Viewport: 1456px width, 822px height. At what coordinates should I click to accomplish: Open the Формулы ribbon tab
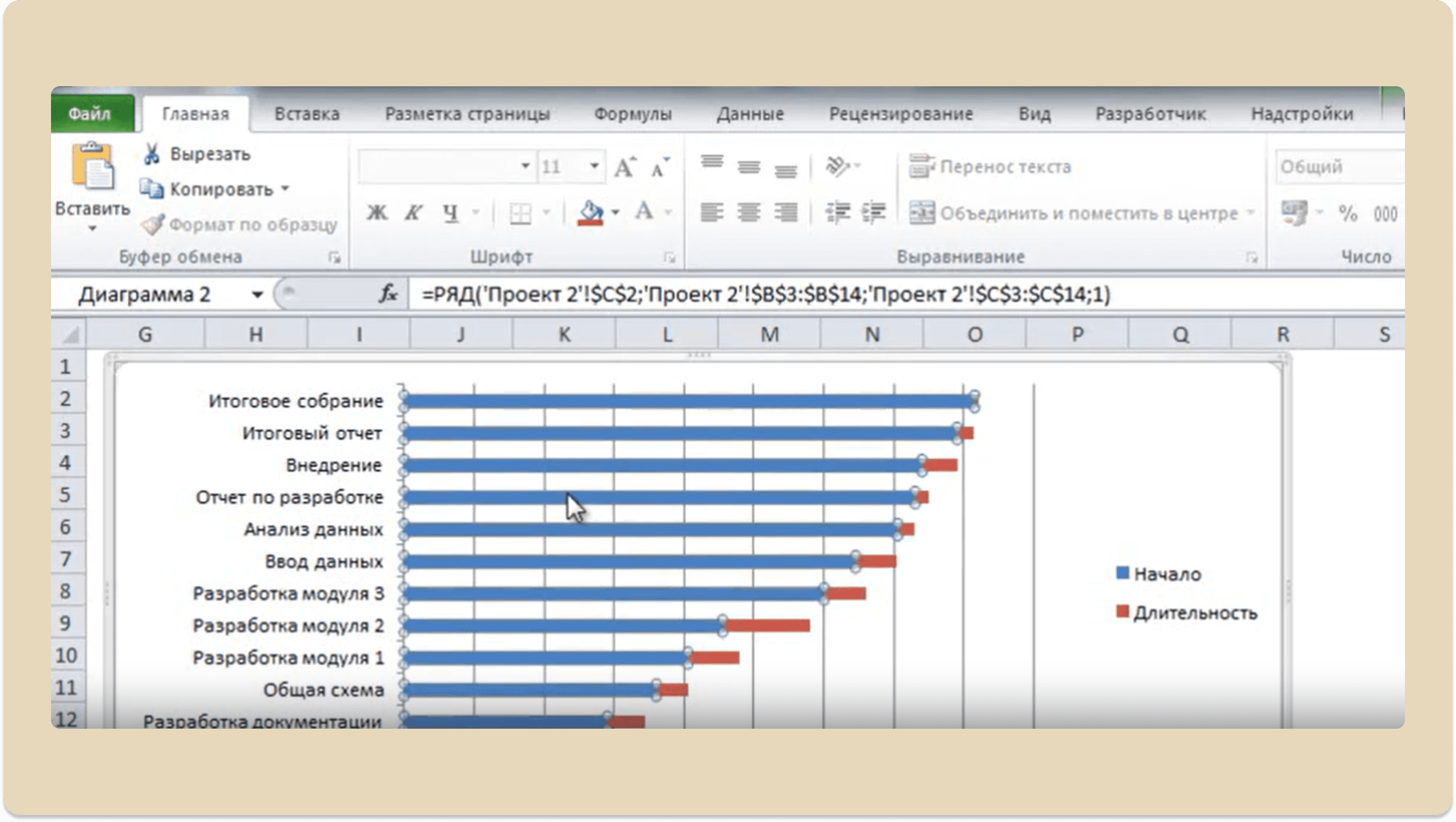633,114
